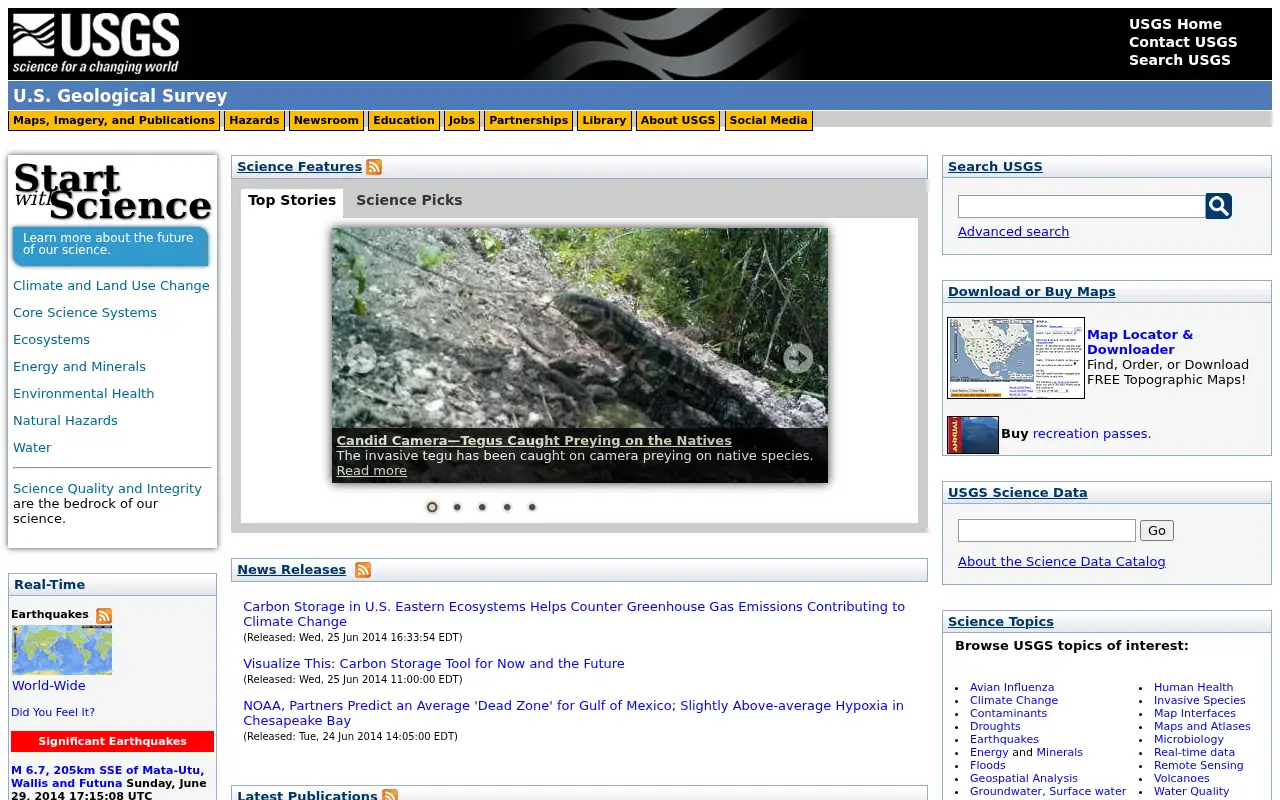Switch to the Science Picks tab
This screenshot has width=1280, height=800.
pyautogui.click(x=409, y=200)
